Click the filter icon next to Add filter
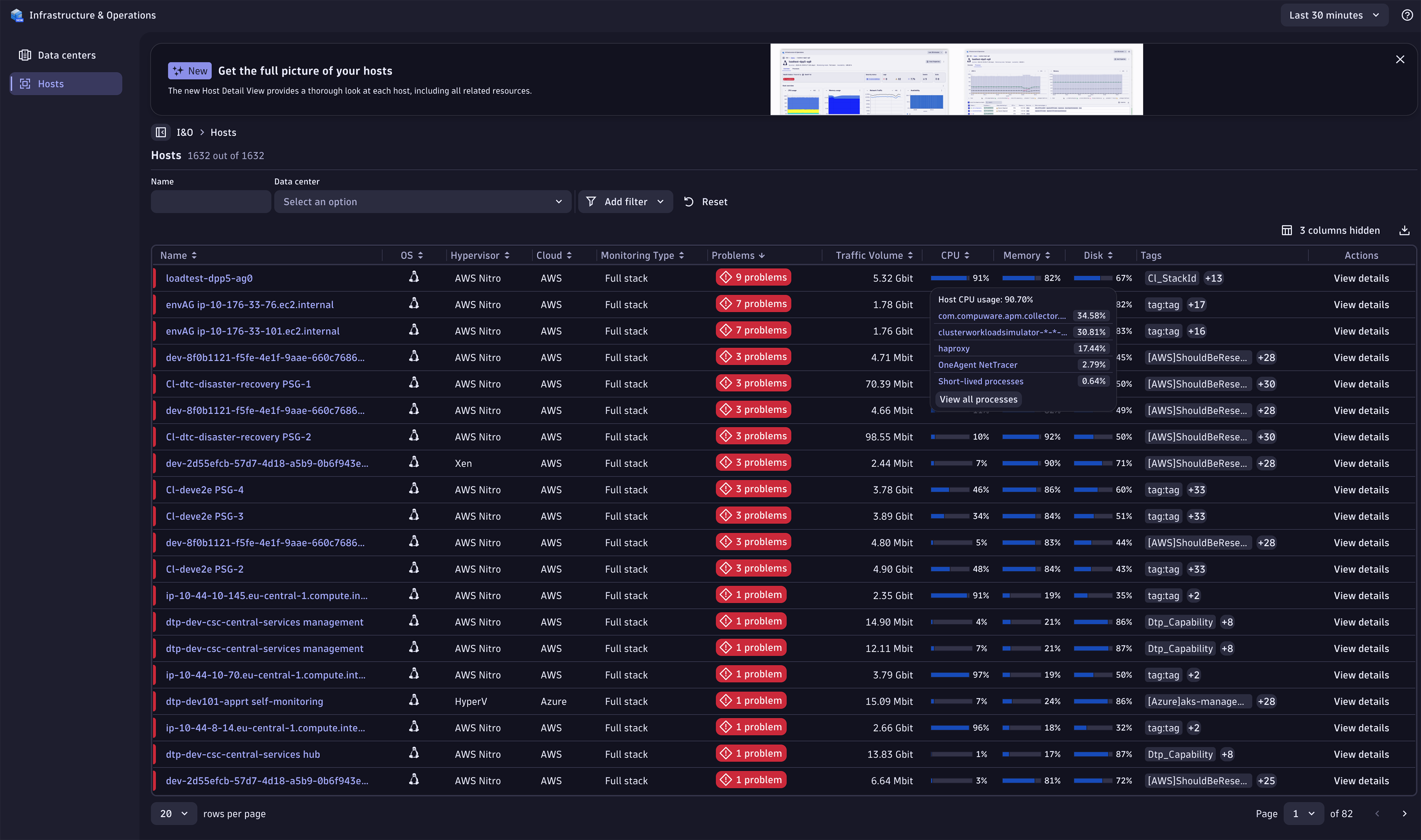 coord(591,201)
